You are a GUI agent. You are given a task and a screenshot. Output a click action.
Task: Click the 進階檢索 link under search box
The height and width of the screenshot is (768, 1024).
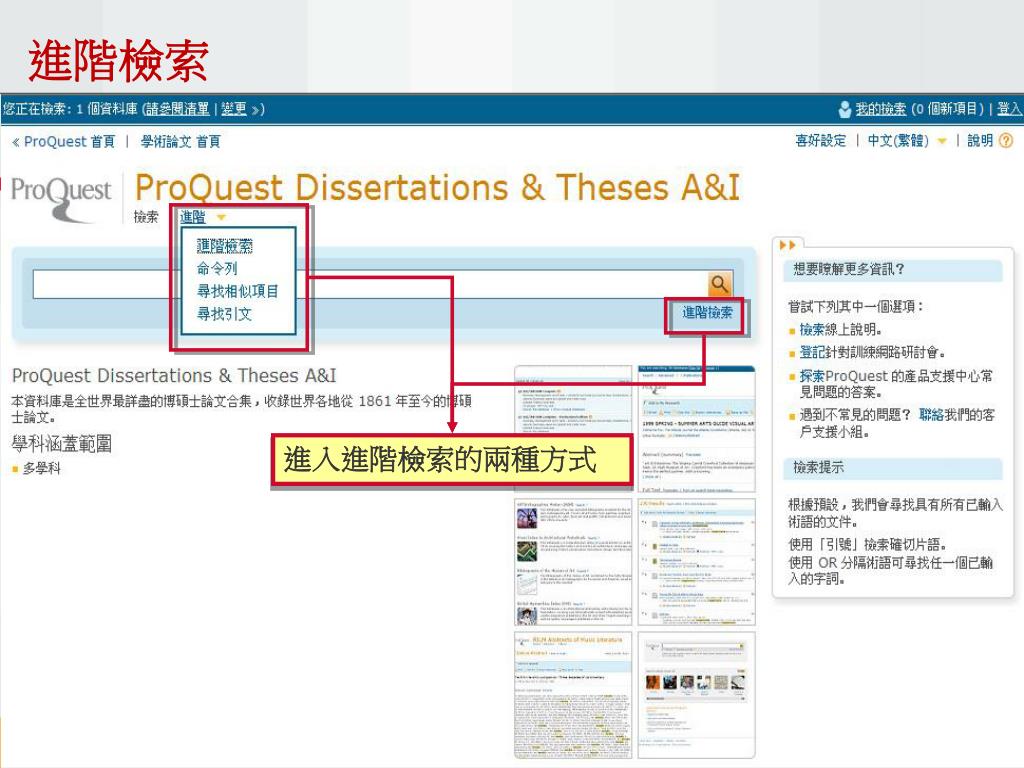707,312
